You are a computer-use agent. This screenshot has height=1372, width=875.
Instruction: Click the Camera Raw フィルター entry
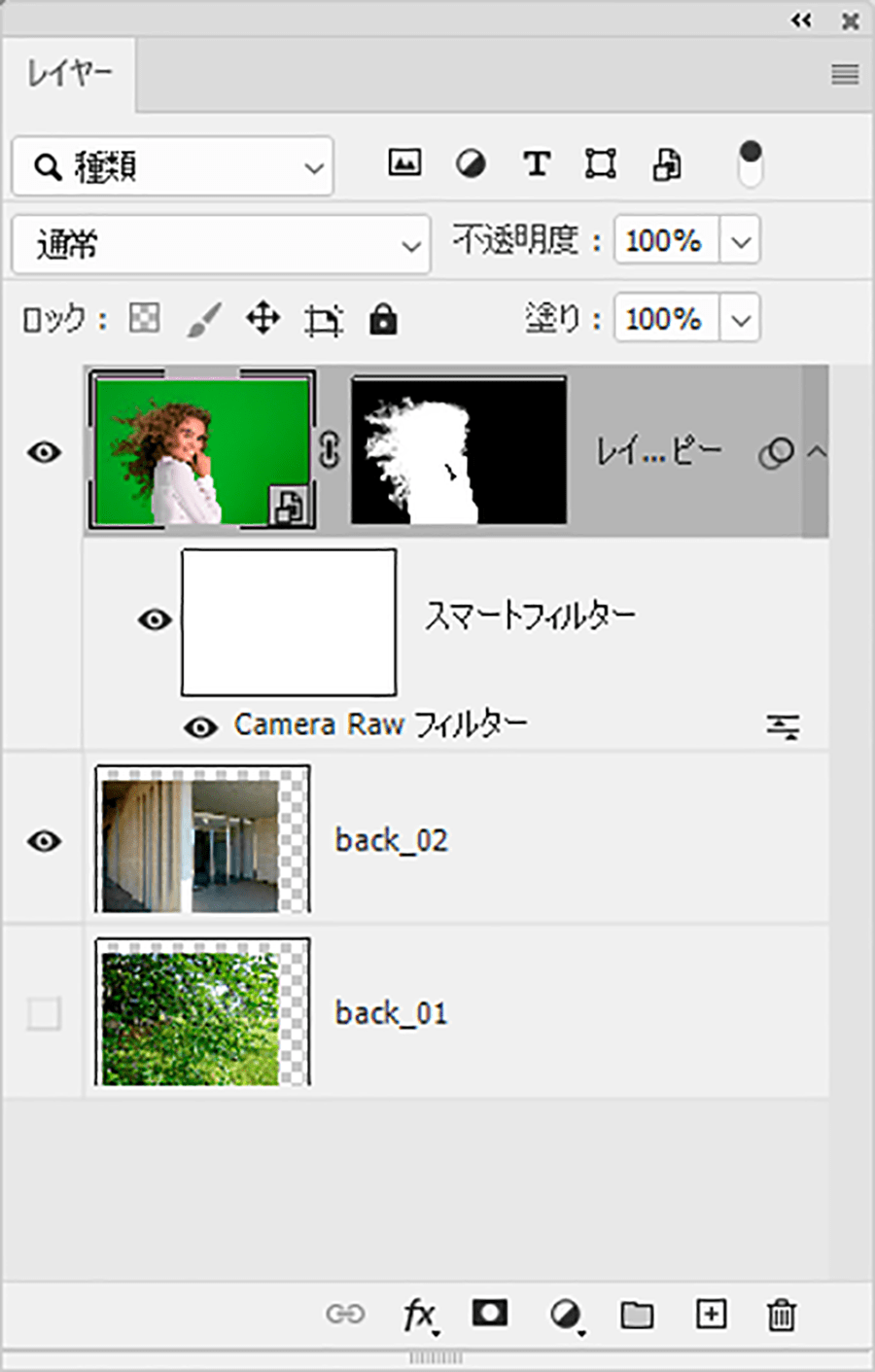point(380,724)
